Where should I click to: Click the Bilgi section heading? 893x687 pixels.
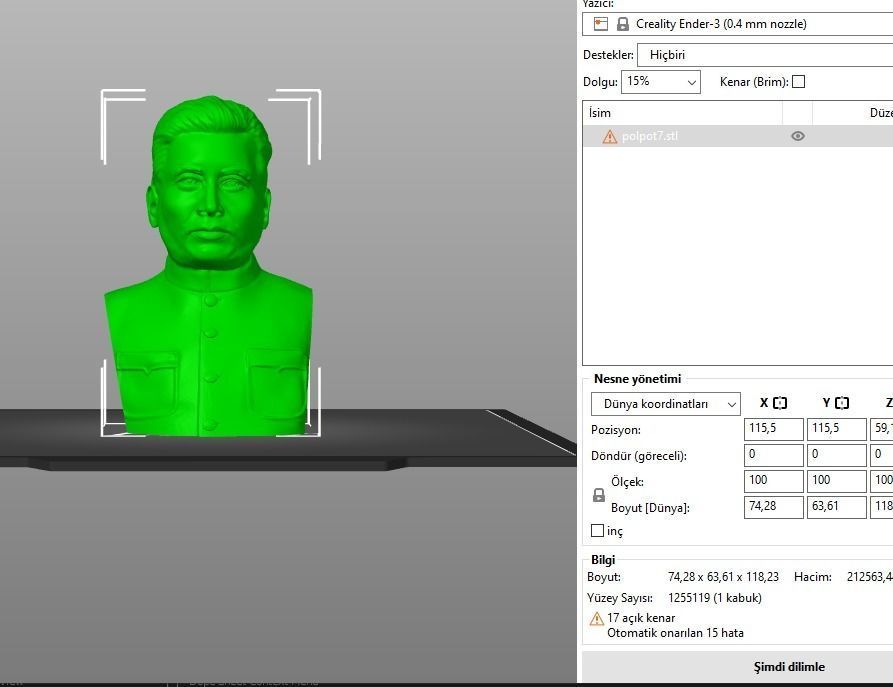(x=603, y=559)
